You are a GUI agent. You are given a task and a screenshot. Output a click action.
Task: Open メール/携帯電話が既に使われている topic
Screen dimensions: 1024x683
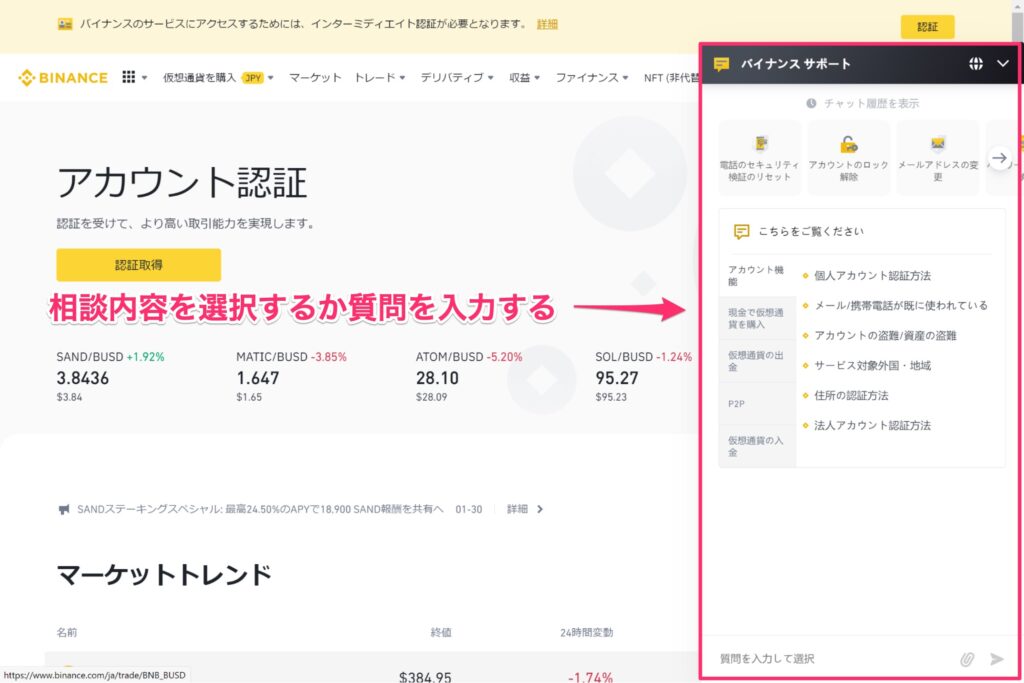click(901, 306)
